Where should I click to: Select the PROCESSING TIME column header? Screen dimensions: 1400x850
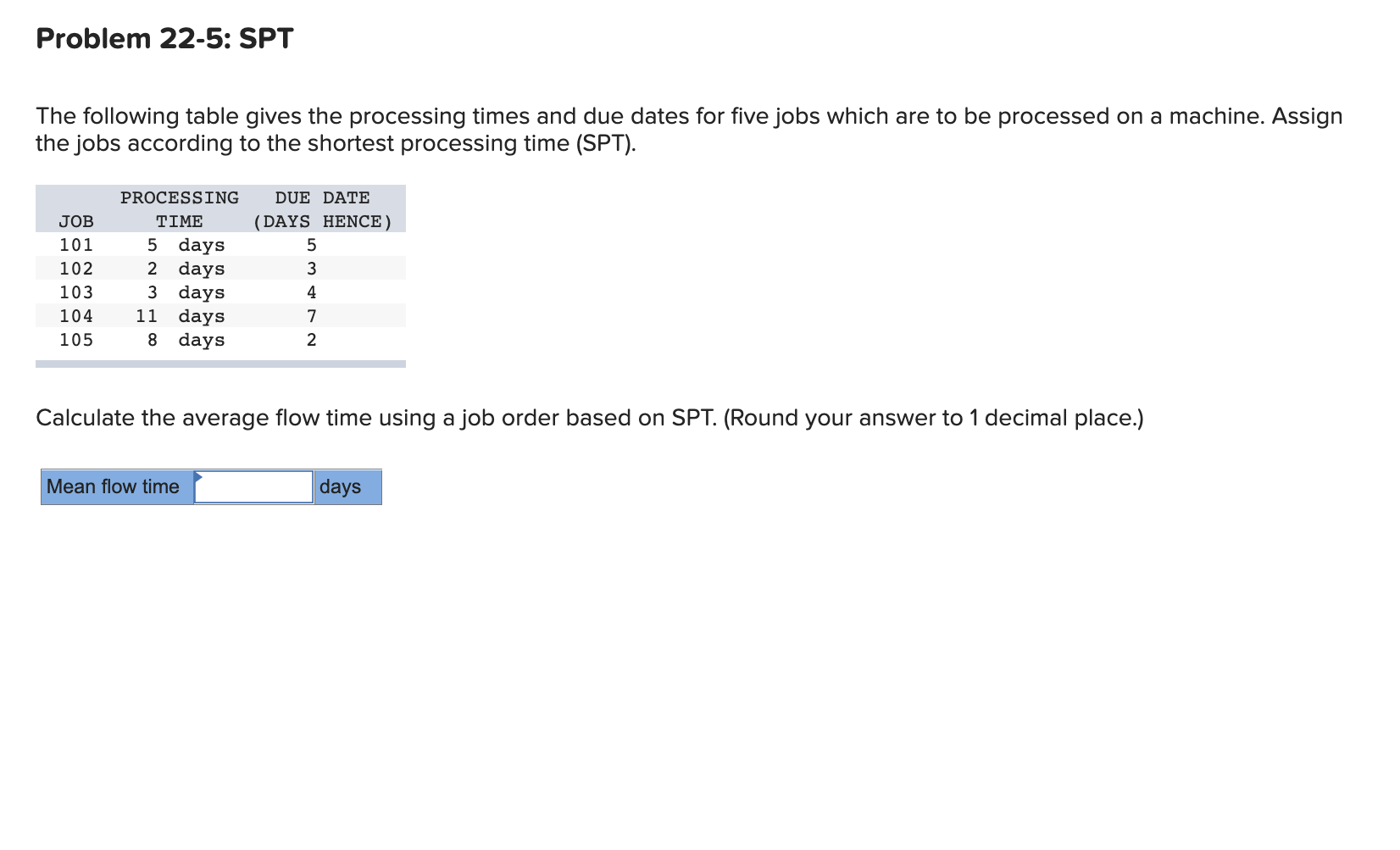(180, 197)
